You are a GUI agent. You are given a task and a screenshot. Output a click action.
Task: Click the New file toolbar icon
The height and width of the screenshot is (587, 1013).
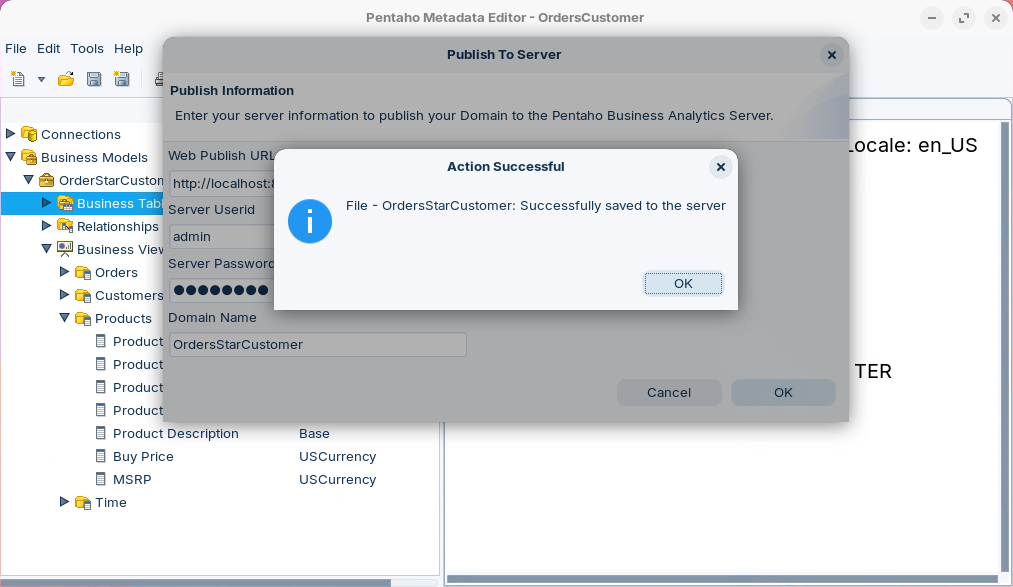click(18, 79)
